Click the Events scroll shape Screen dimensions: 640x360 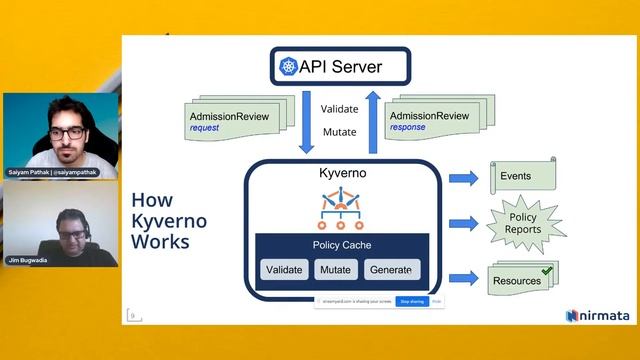tap(523, 176)
